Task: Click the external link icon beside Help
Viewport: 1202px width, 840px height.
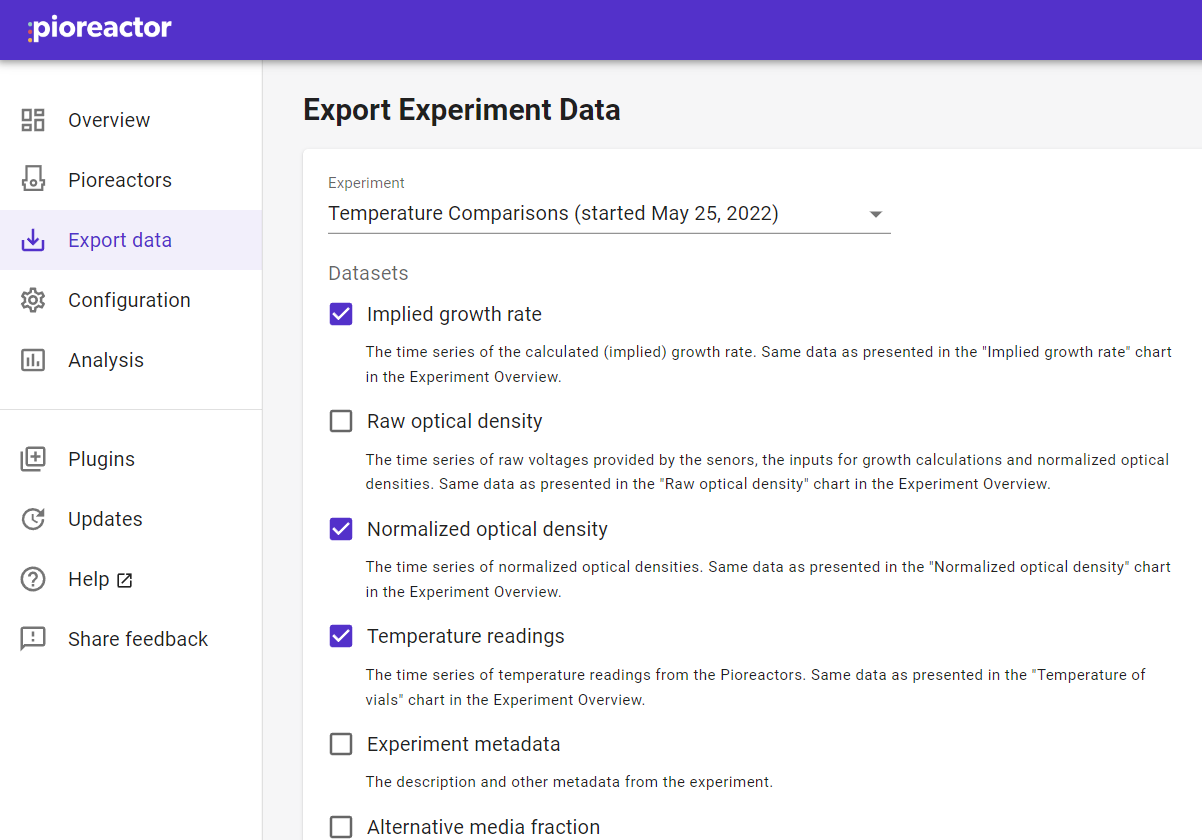Action: [125, 580]
